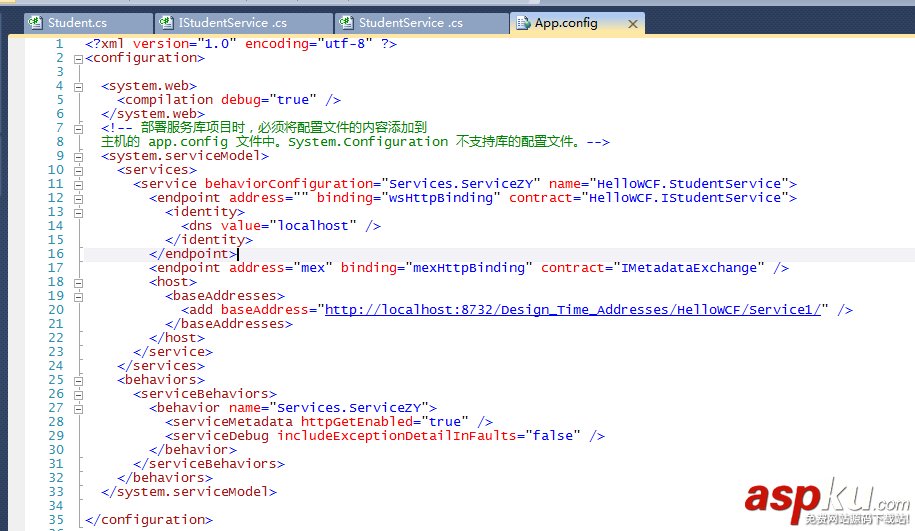Fold the behaviors section
Image resolution: width=915 pixels, height=531 pixels.
[78, 380]
